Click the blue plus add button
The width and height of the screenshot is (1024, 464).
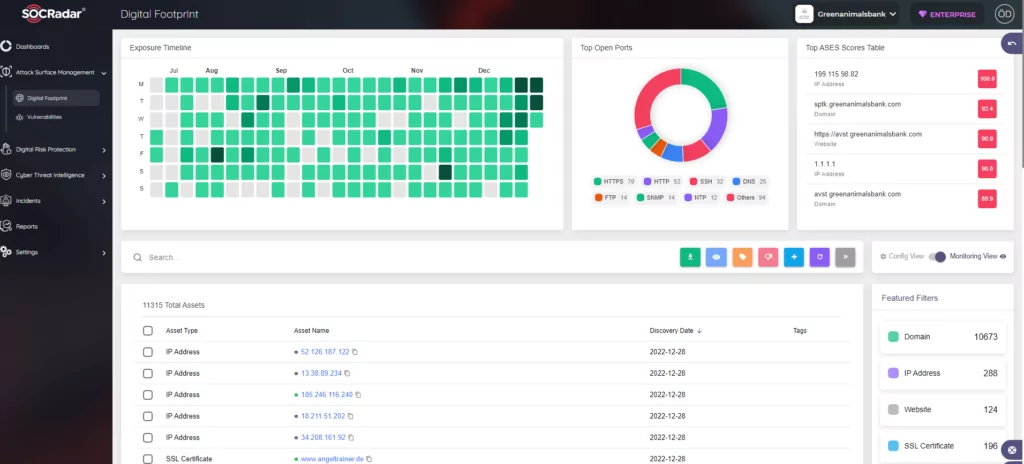coord(794,257)
